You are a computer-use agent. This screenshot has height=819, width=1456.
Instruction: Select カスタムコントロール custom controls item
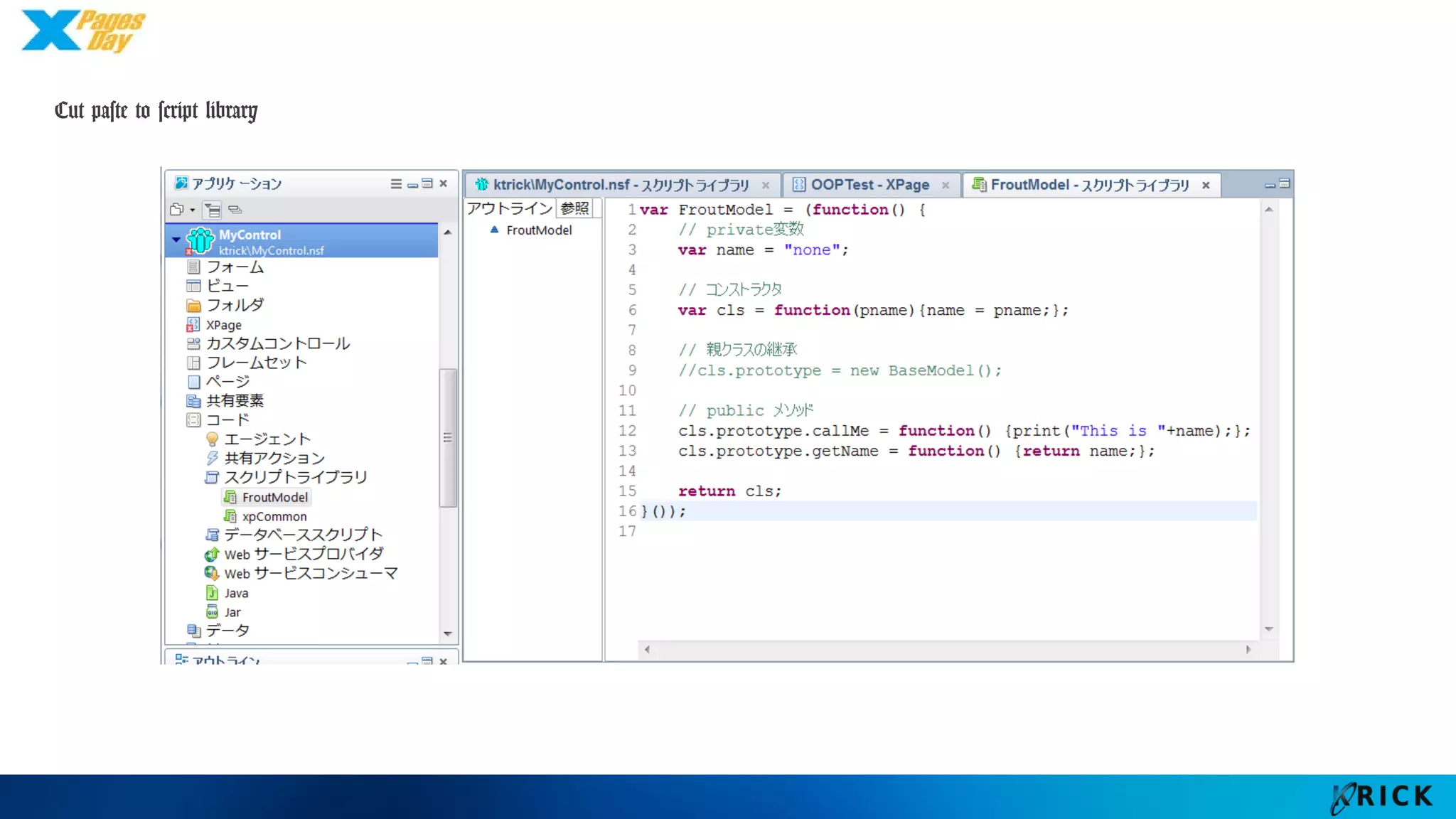click(277, 343)
